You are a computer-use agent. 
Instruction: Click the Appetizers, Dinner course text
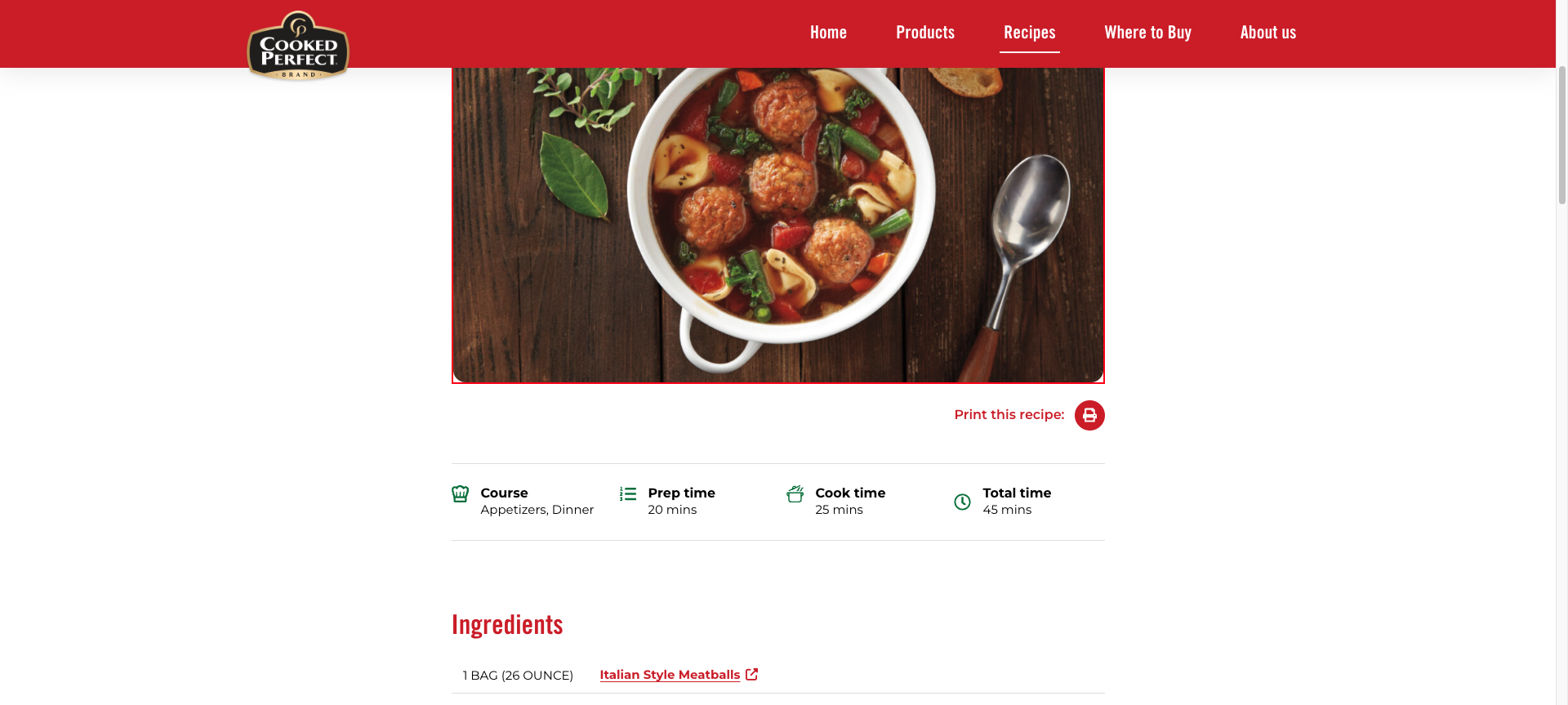pyautogui.click(x=537, y=510)
